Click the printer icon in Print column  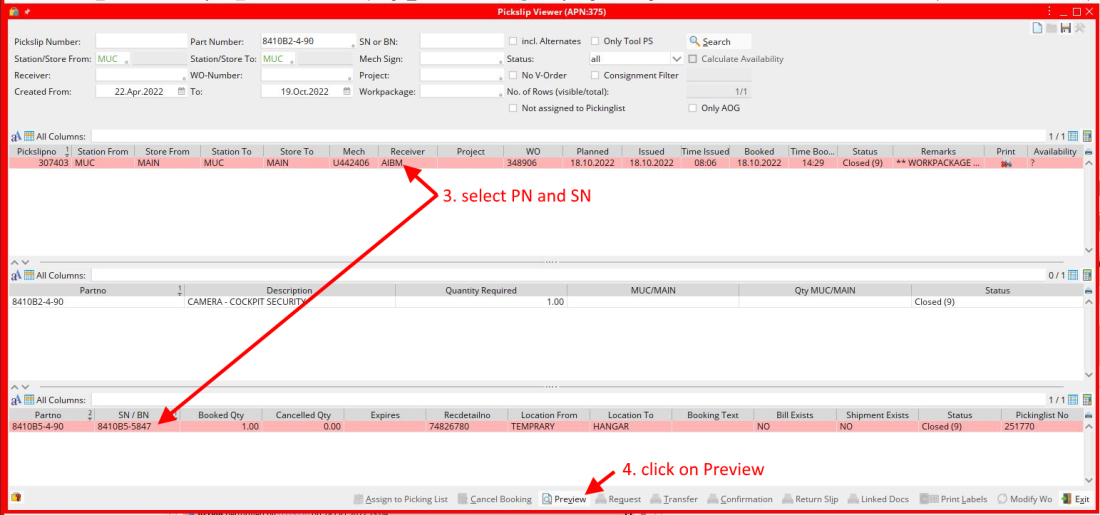1005,163
